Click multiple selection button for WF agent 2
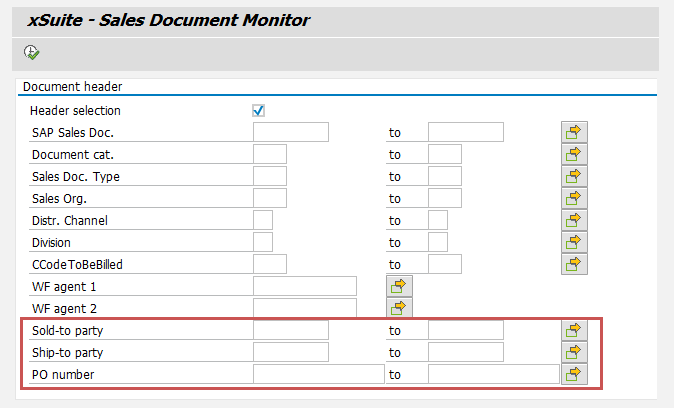 point(398,308)
